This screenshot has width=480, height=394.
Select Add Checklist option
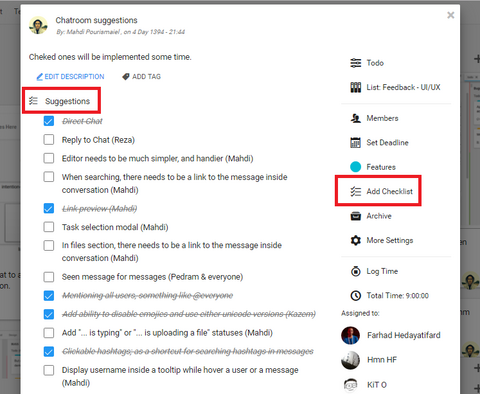(389, 191)
